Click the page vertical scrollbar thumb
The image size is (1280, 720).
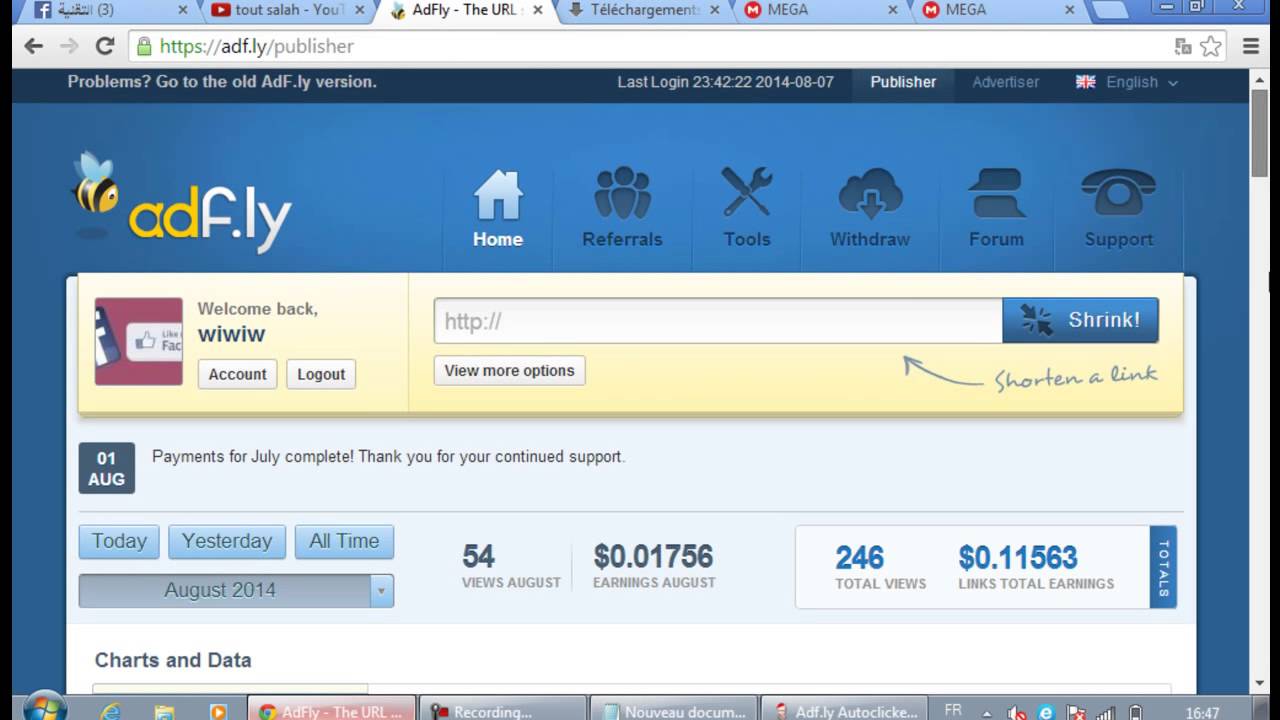1260,135
